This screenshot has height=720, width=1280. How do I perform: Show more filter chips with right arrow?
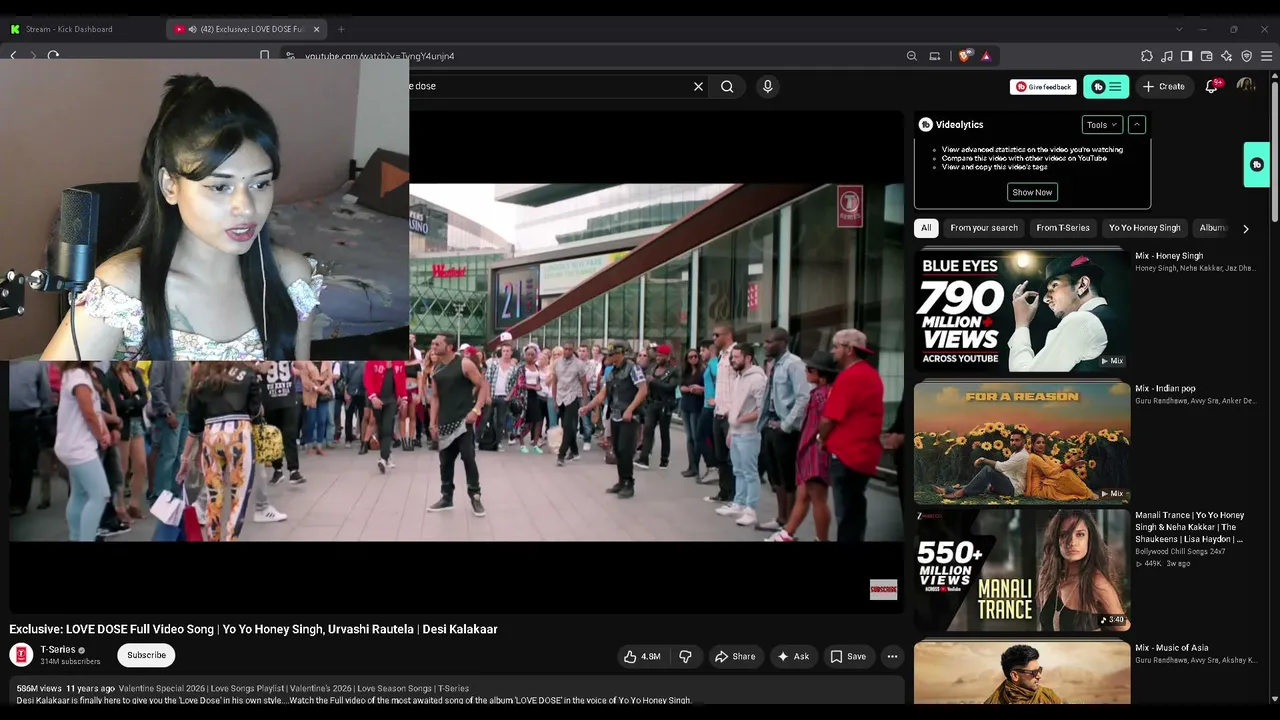tap(1245, 229)
